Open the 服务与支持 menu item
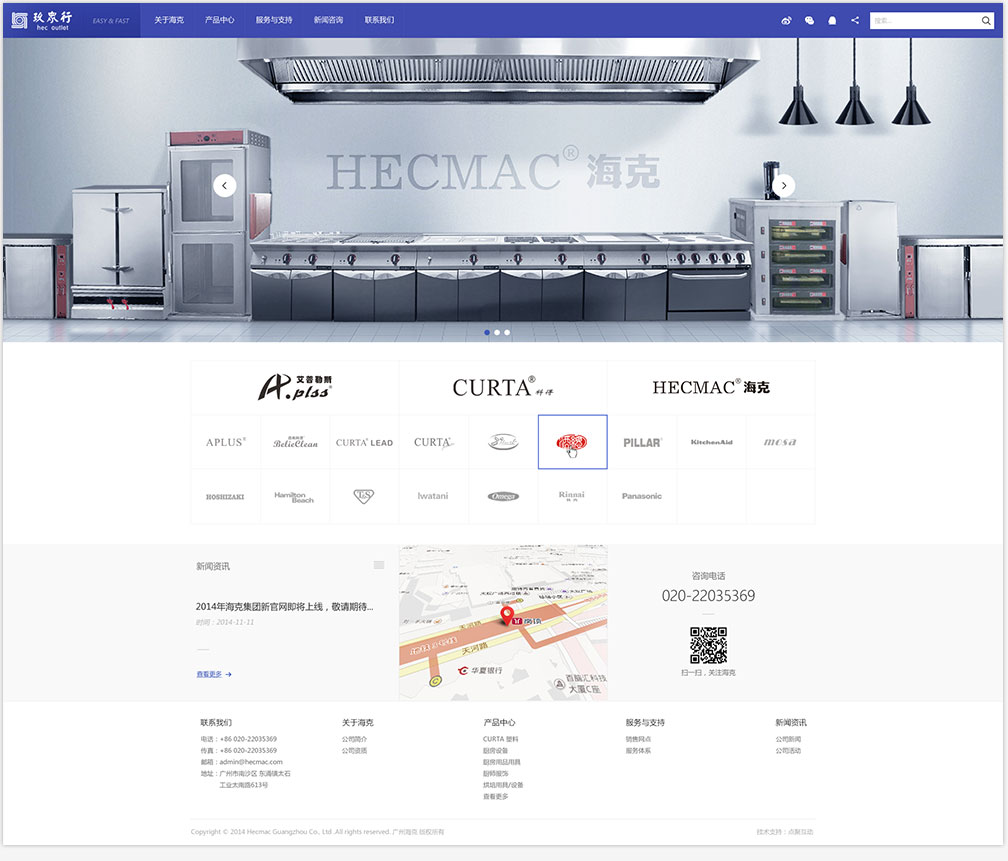1008x861 pixels. 274,20
